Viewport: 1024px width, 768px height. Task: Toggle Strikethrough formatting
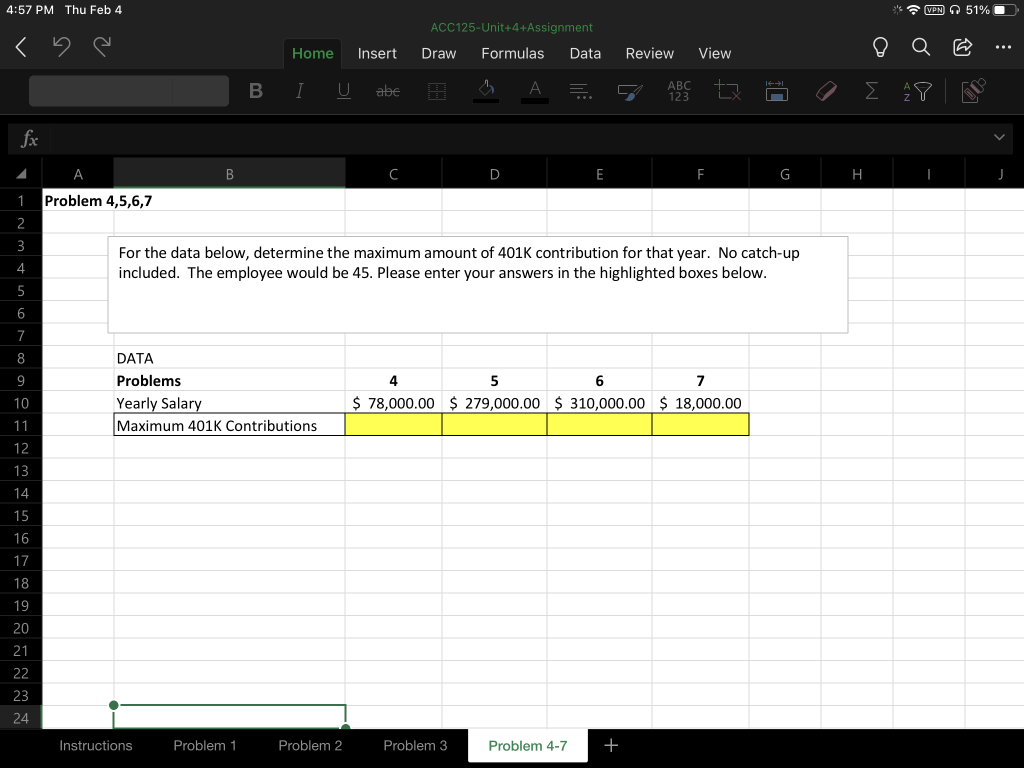388,91
